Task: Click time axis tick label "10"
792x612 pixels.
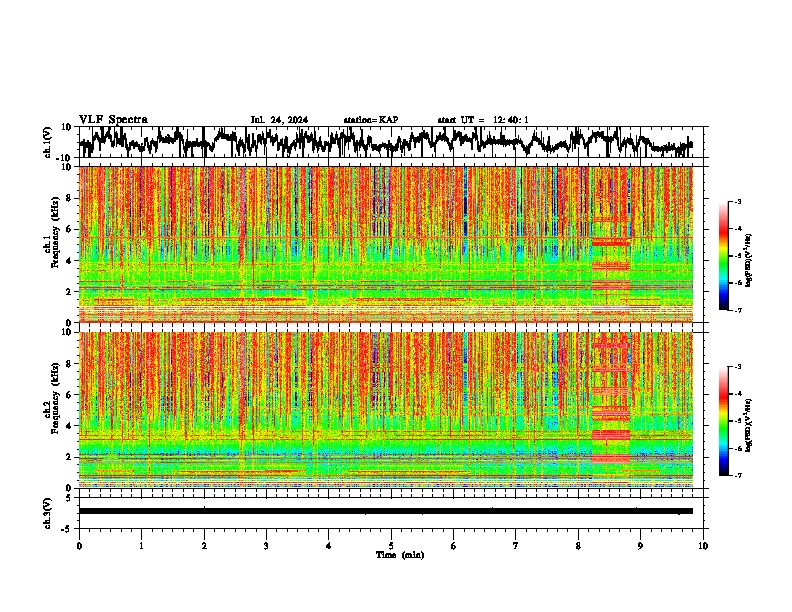Action: (703, 546)
